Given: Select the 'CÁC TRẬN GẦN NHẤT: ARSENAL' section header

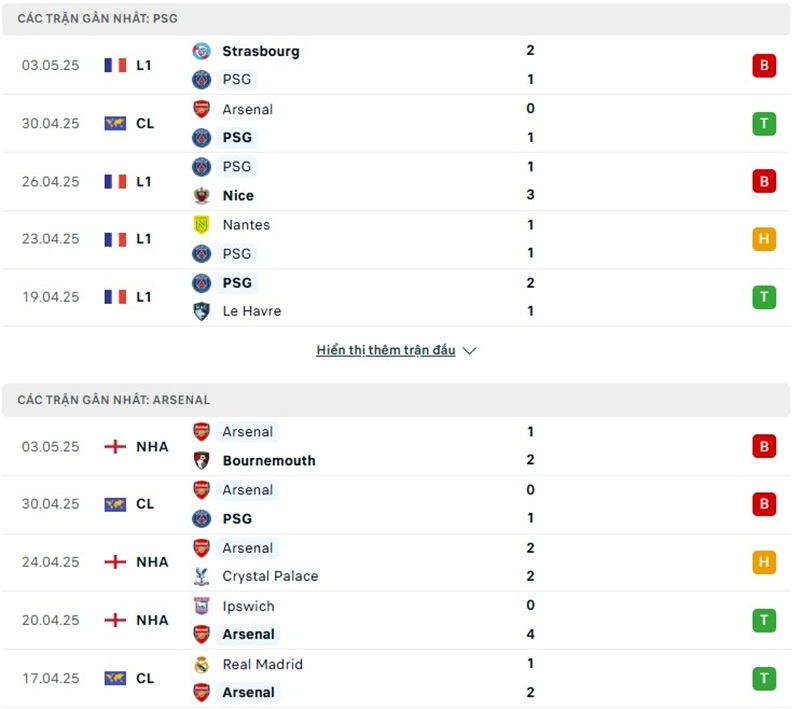Looking at the screenshot, I should pyautogui.click(x=112, y=399).
